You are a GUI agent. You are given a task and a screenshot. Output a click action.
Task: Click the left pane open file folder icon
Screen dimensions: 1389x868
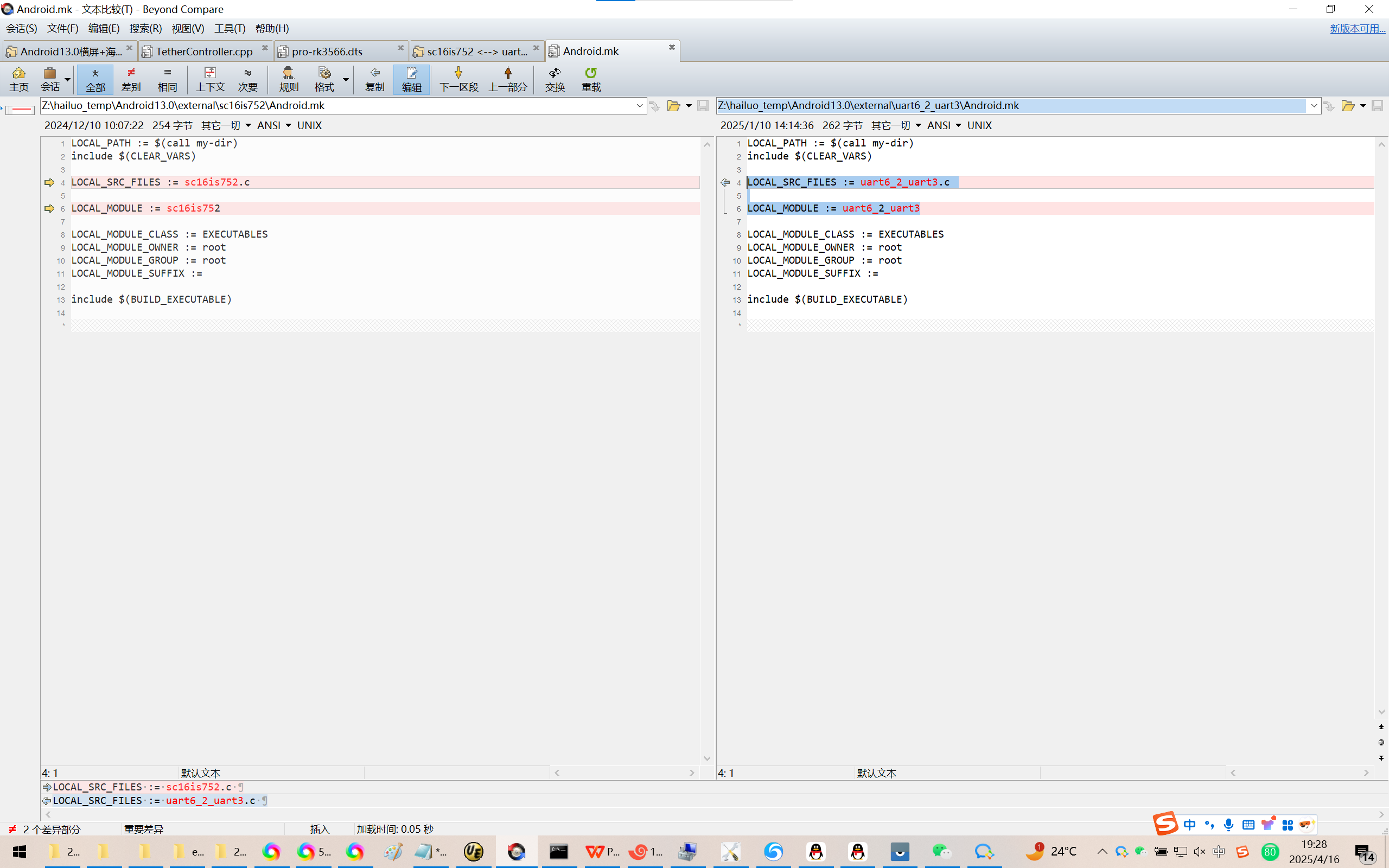(673, 106)
